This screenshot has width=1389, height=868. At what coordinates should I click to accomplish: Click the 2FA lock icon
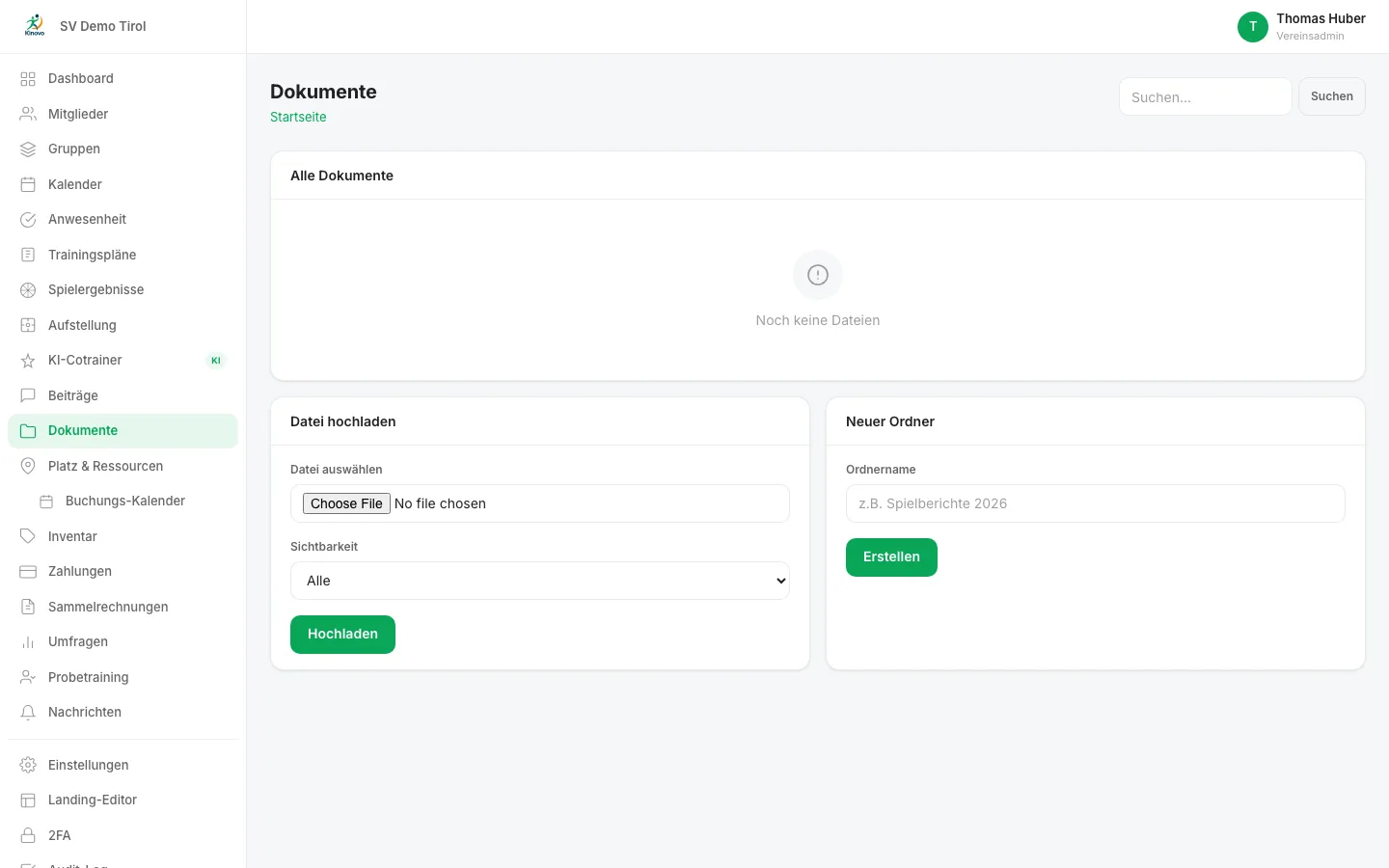click(28, 835)
